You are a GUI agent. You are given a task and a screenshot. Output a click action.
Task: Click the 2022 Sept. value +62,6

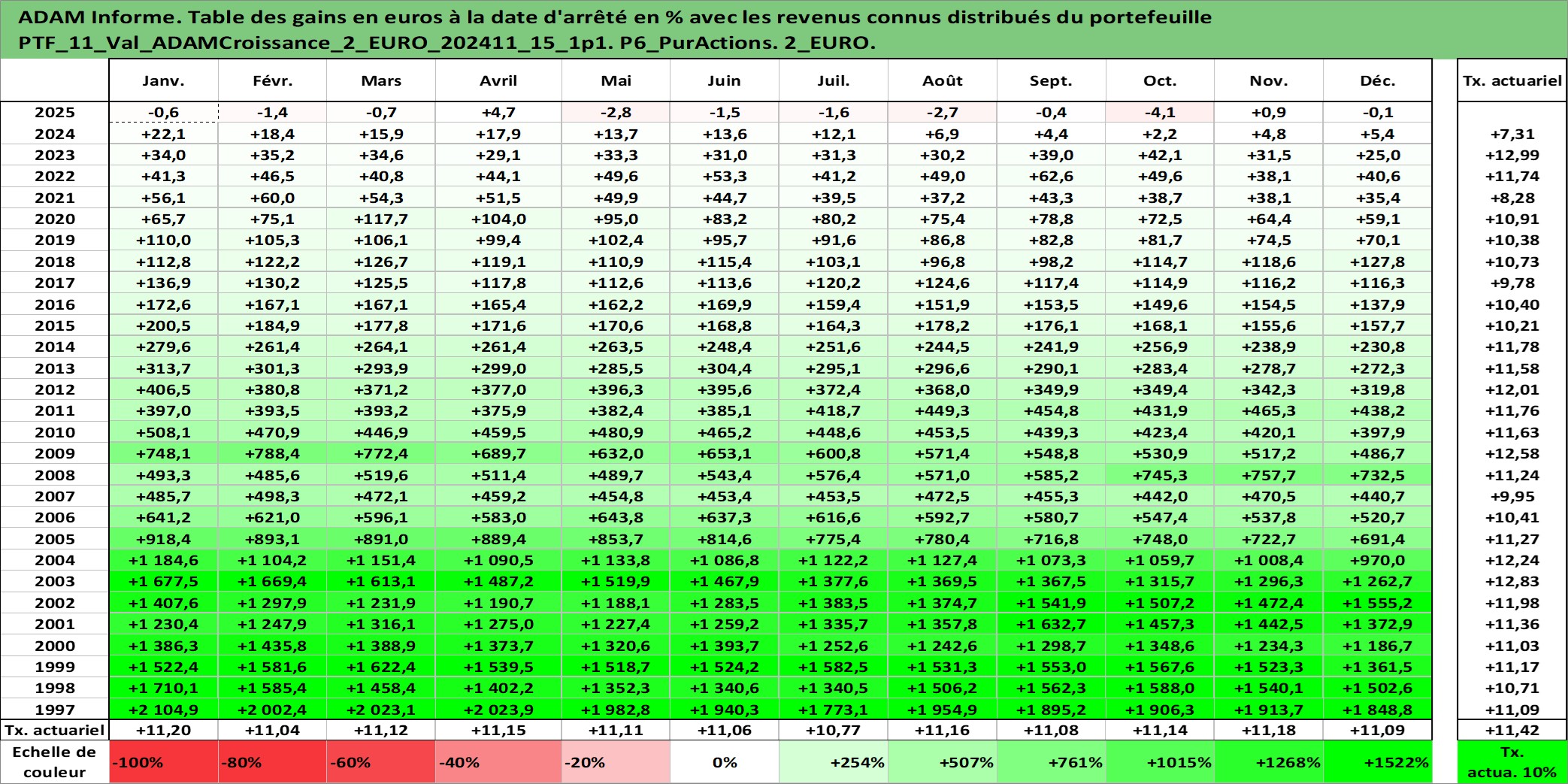[x=1052, y=176]
